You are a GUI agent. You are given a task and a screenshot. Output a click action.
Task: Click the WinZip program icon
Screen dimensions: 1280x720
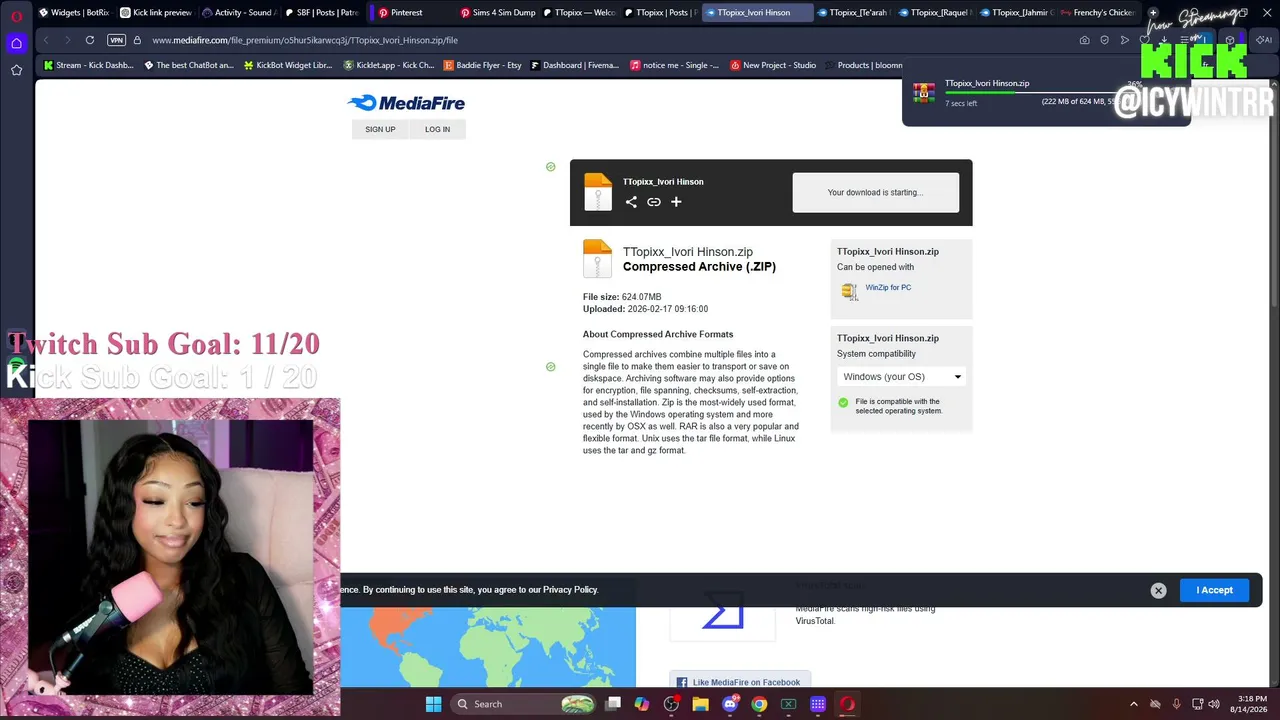[849, 290]
